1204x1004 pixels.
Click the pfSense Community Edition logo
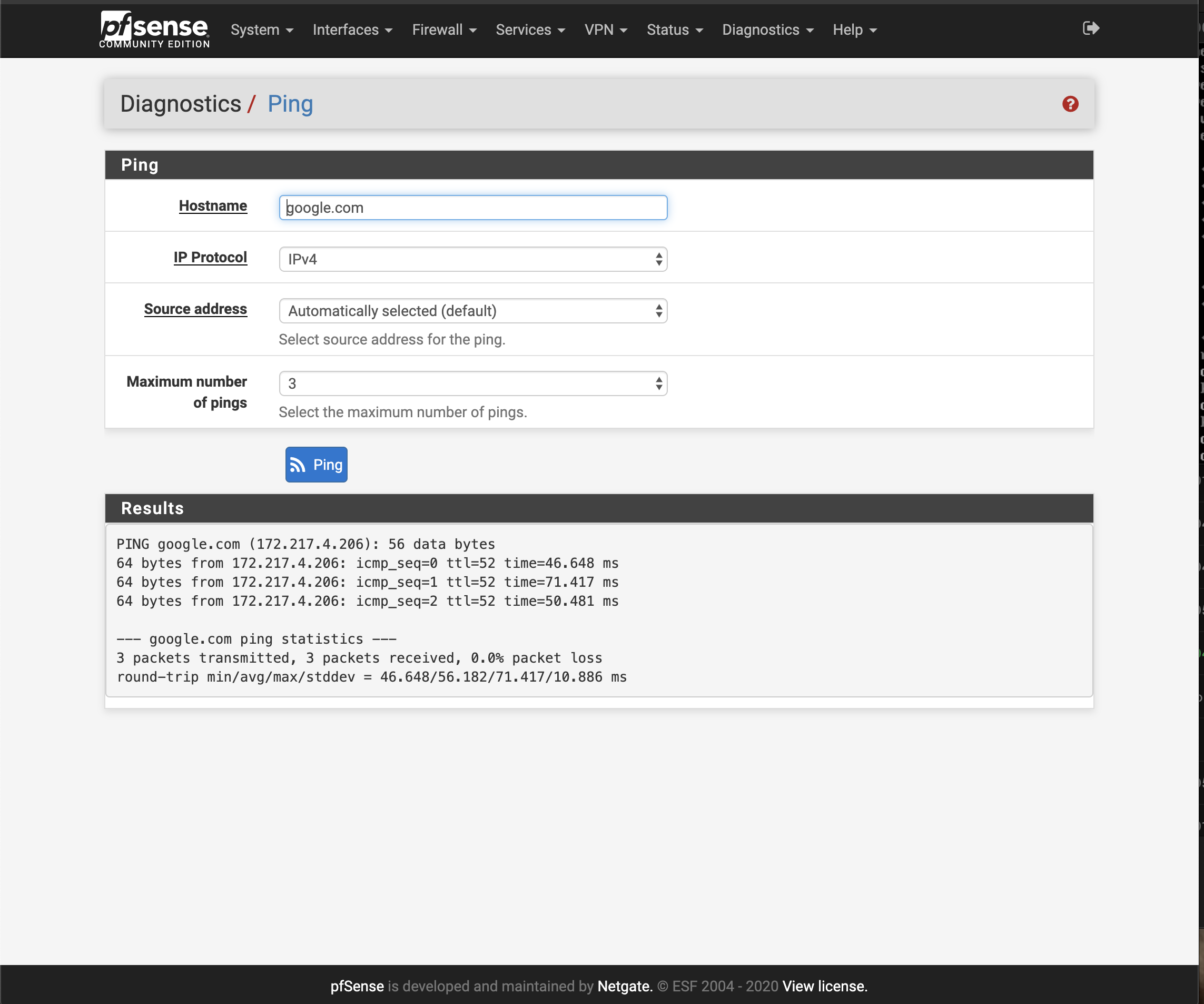click(154, 29)
